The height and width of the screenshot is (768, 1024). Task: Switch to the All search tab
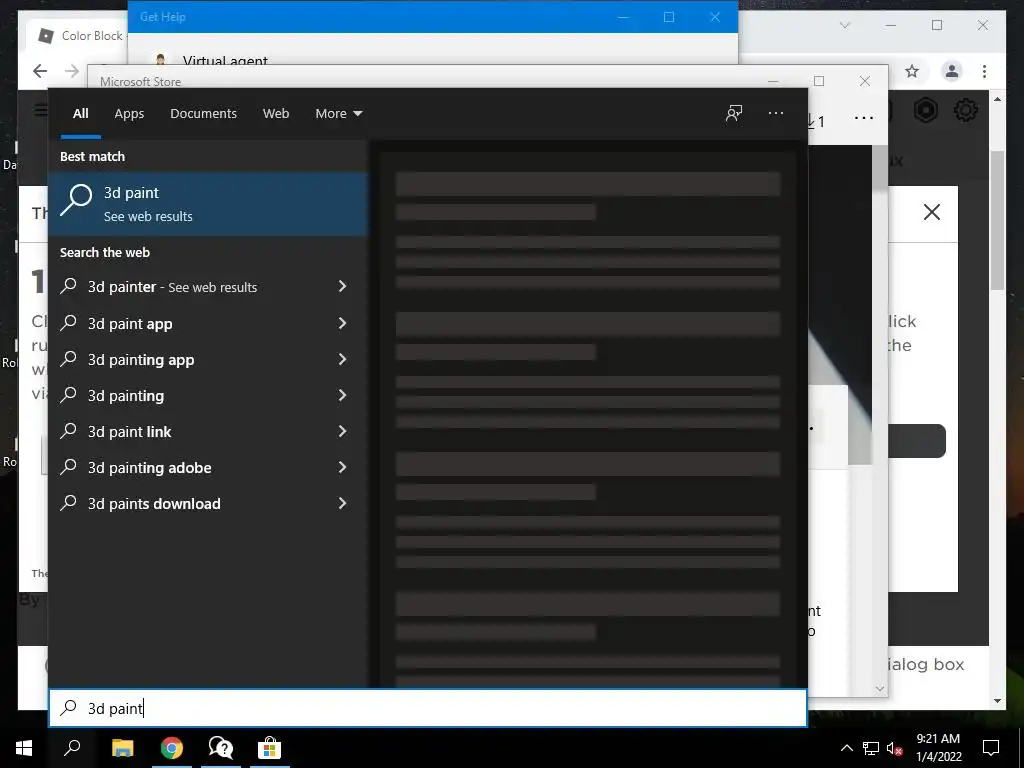[80, 114]
